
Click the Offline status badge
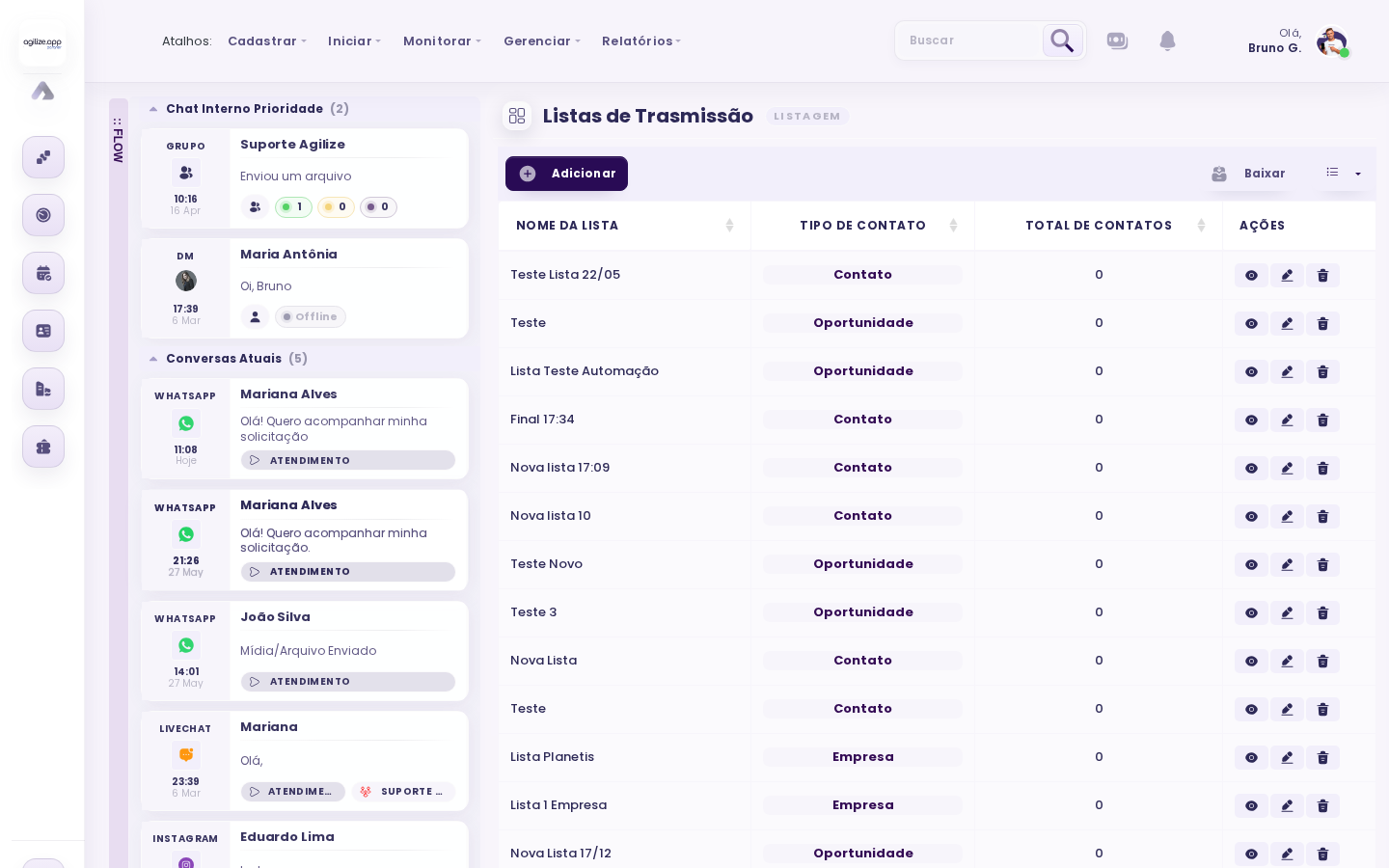coord(311,317)
